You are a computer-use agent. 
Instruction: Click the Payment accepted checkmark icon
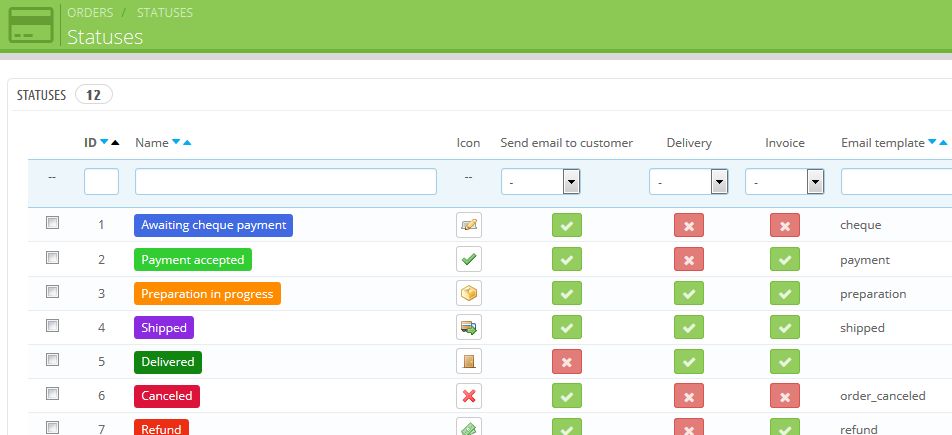coord(469,259)
